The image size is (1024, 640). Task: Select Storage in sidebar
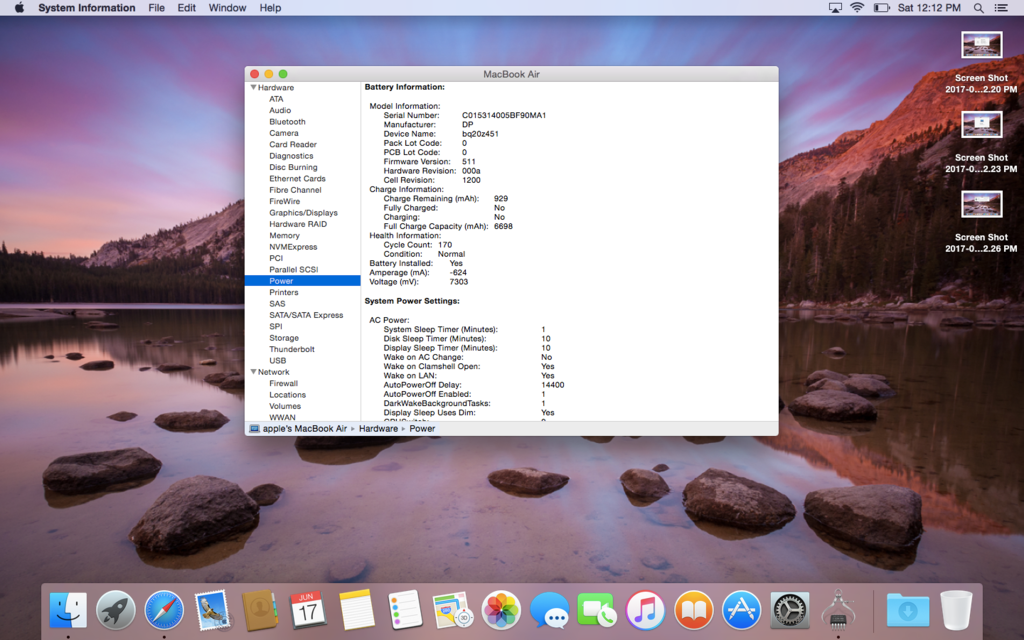point(284,338)
